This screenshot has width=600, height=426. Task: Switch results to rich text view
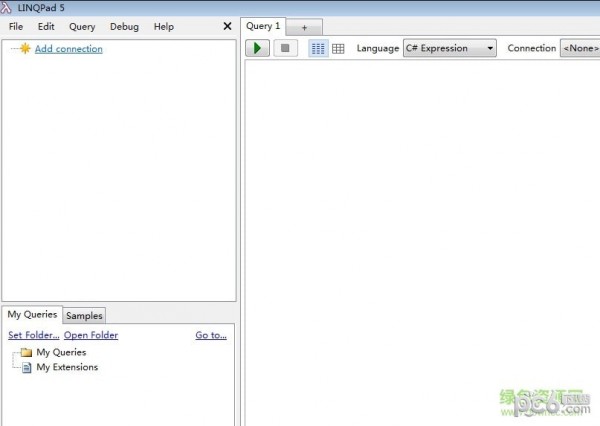coord(318,48)
